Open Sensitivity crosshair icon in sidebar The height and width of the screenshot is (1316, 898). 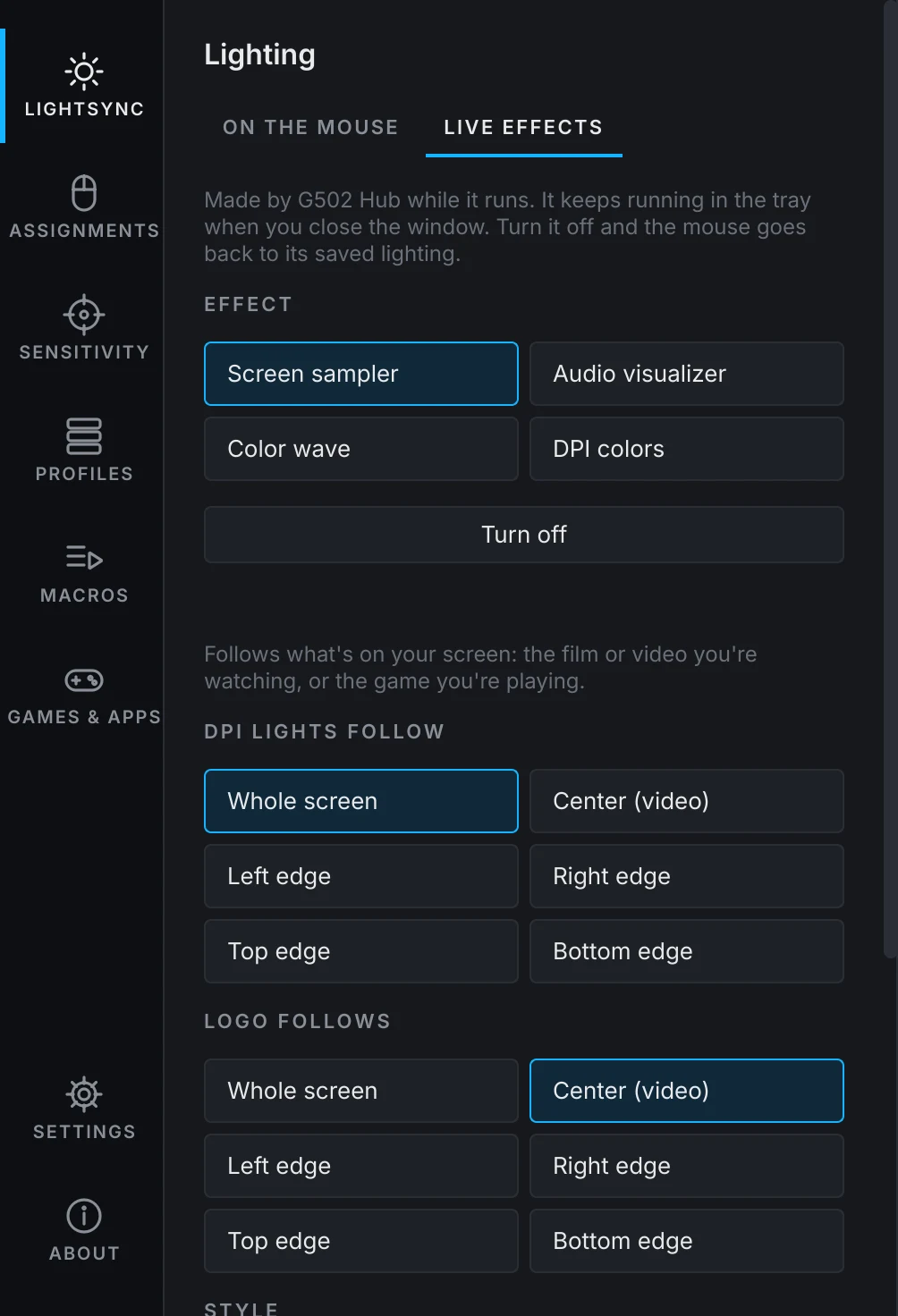84,315
